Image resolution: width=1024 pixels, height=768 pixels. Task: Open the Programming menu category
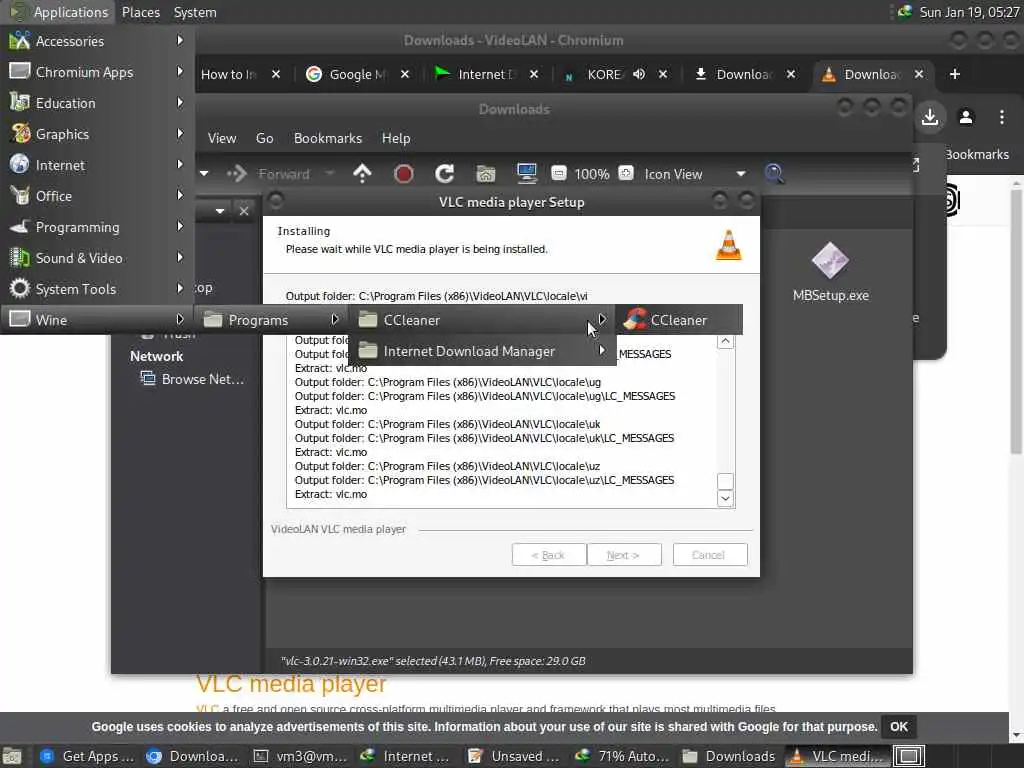tap(97, 227)
